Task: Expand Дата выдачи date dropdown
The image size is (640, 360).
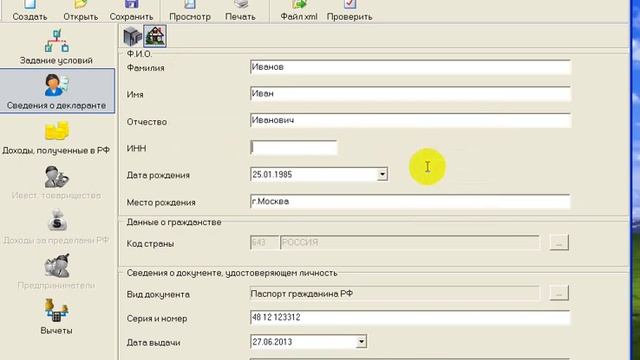Action: pyautogui.click(x=361, y=342)
